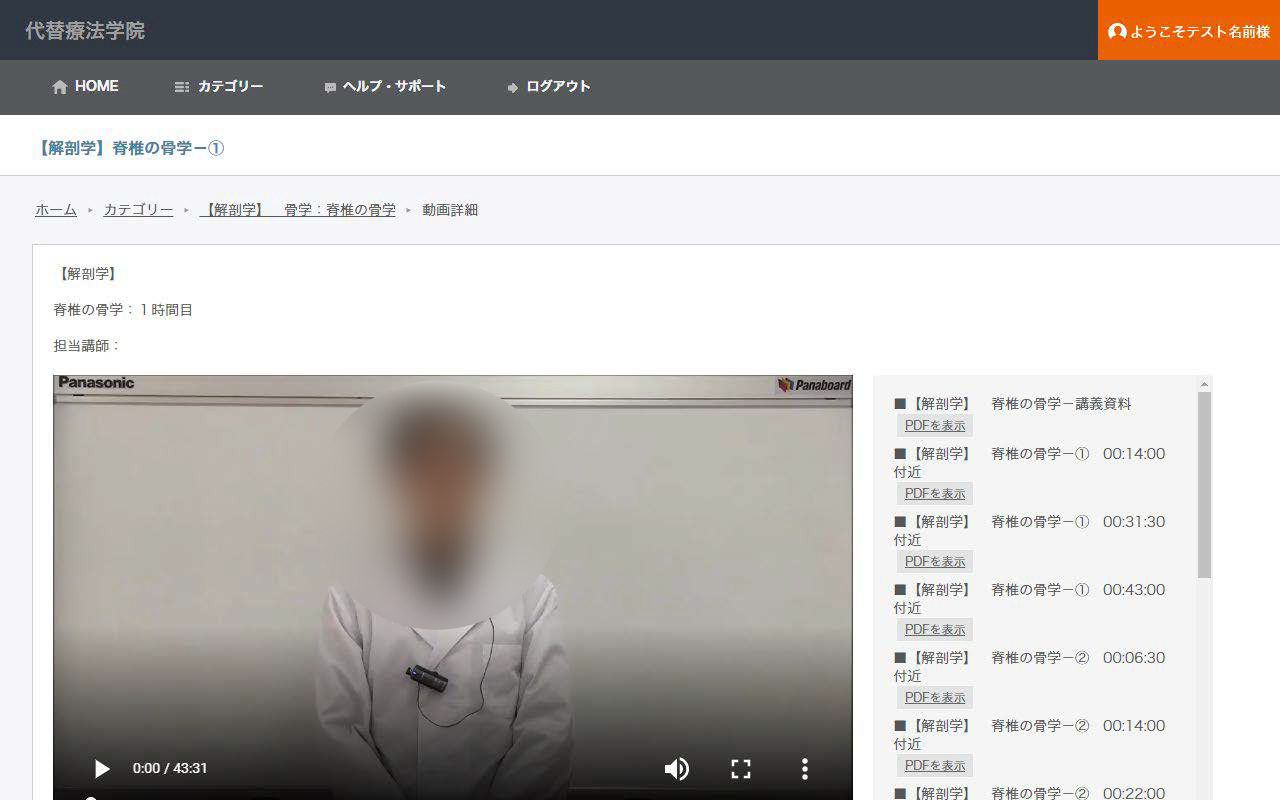Click the resource list scrollbar thumb
The height and width of the screenshot is (800, 1280).
[x=1204, y=484]
